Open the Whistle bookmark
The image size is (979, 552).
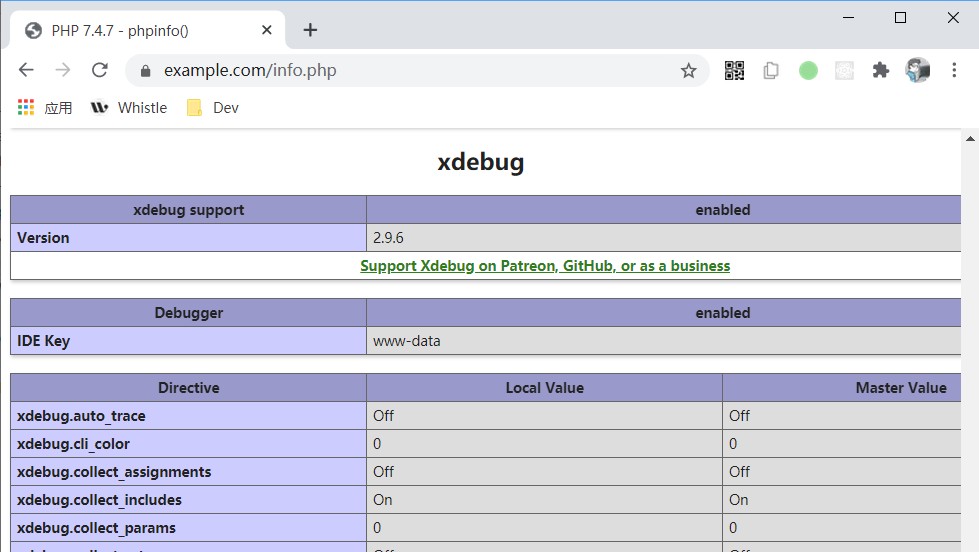pos(129,107)
